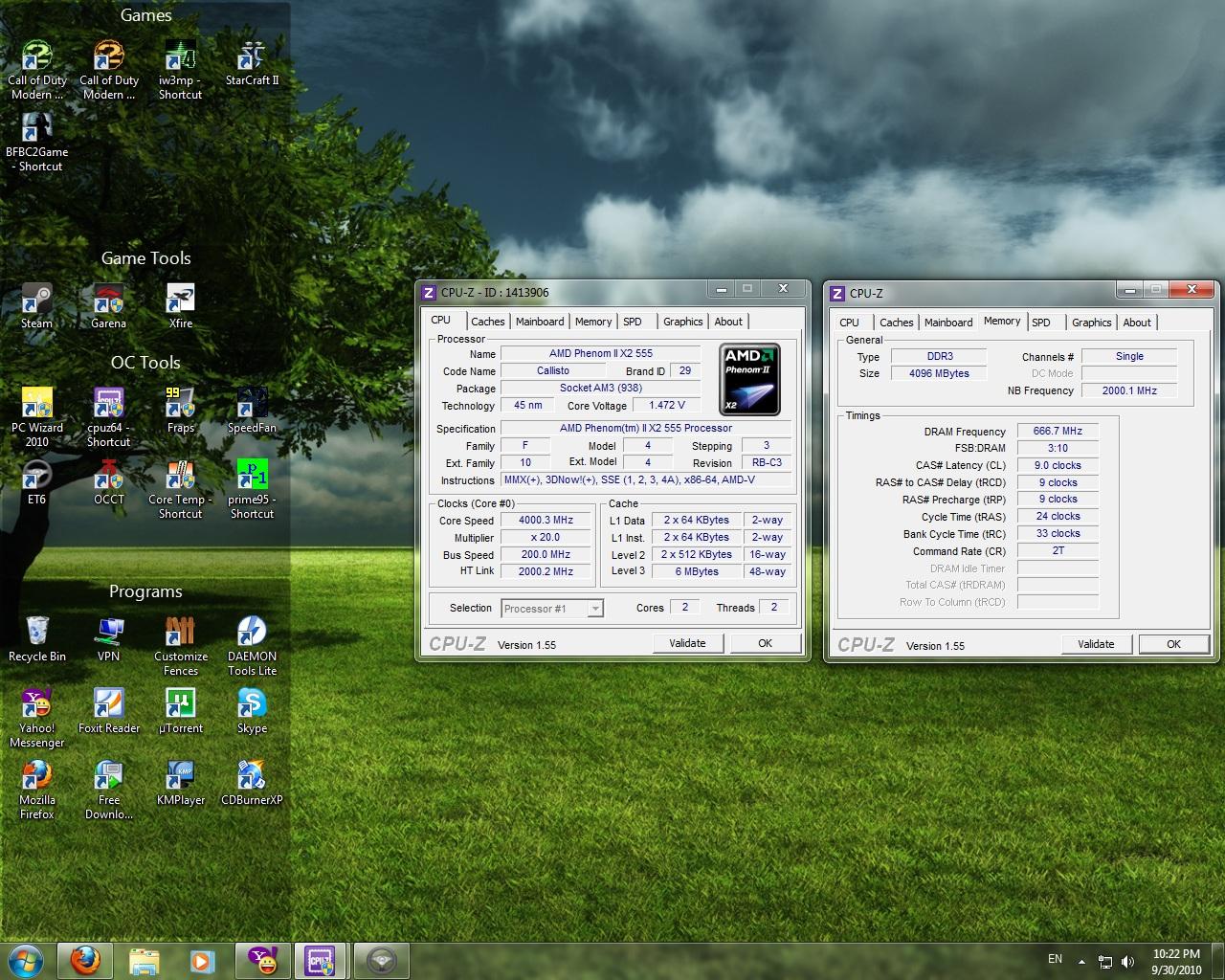Open µTorrent desktop icon
Viewport: 1225px width, 980px height.
coord(180,711)
